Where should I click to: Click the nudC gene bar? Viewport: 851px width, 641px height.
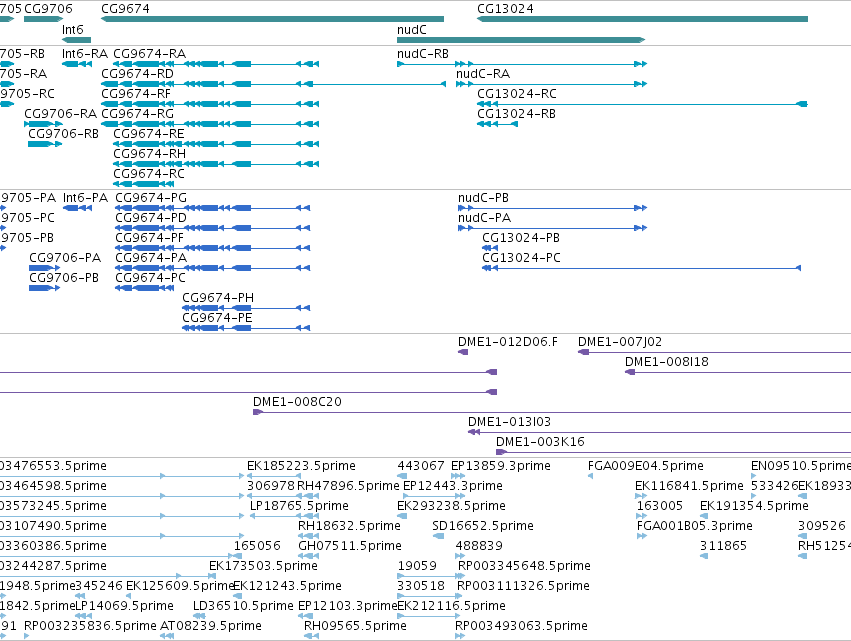(521, 40)
